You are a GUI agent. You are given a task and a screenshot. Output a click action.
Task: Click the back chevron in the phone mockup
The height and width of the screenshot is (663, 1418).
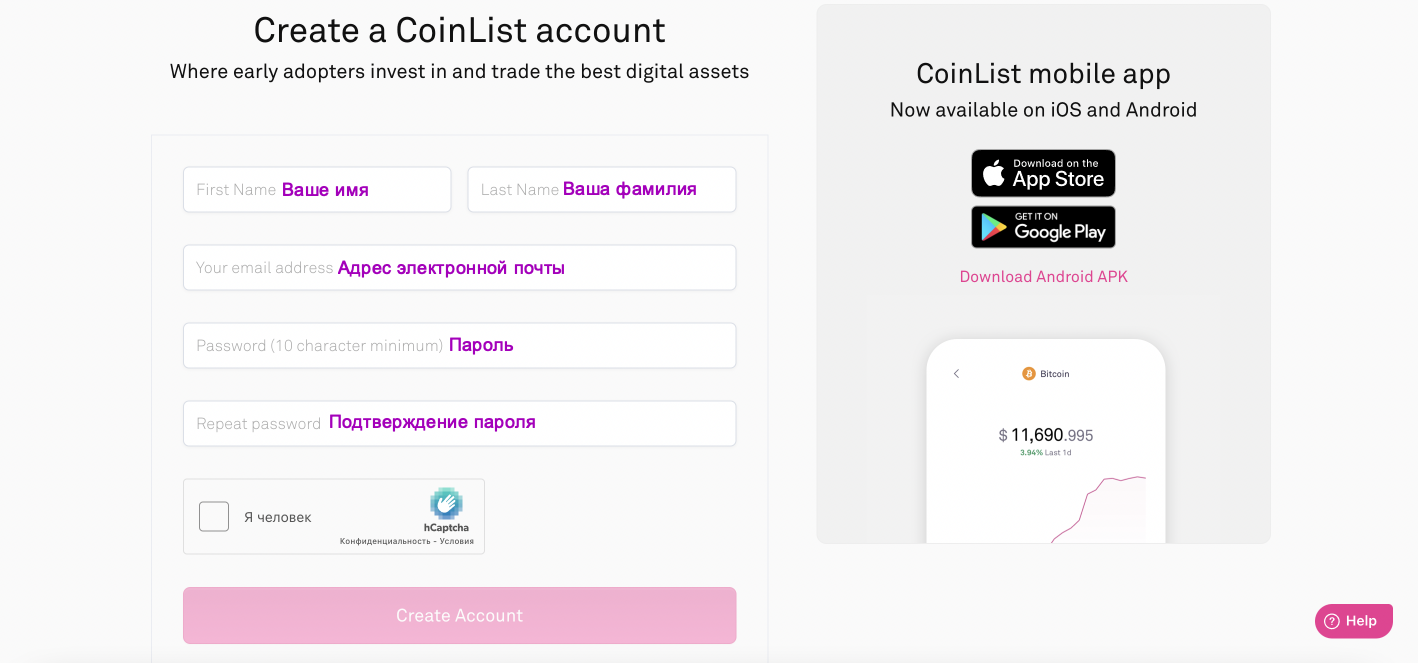955,373
